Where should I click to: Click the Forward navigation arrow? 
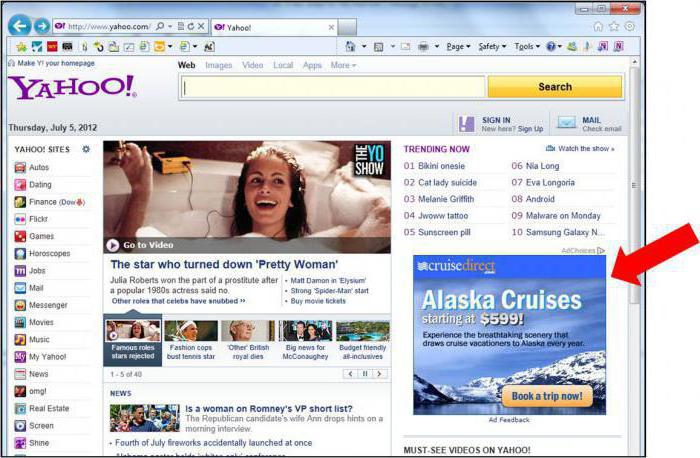(x=42, y=25)
